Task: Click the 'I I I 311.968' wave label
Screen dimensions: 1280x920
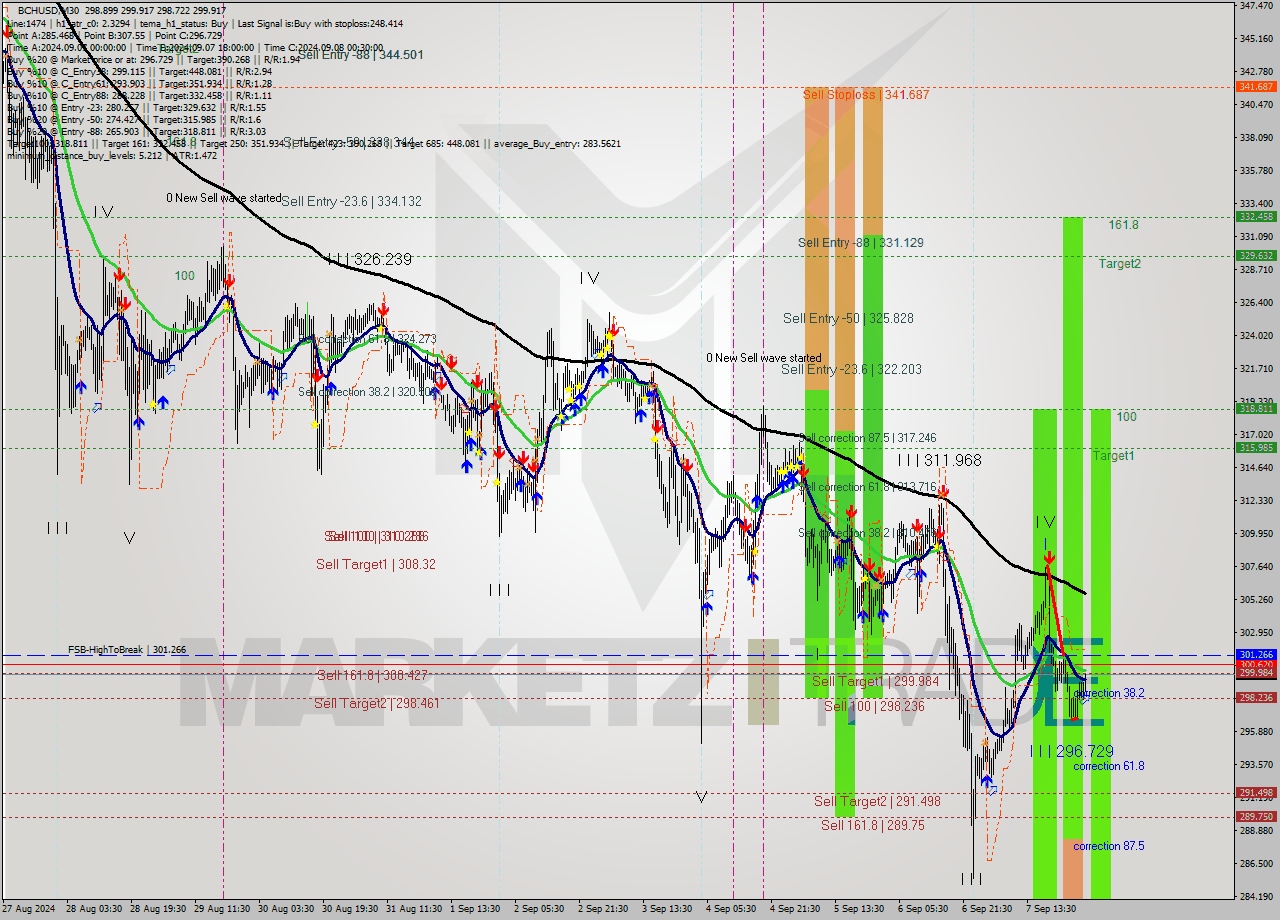Action: pyautogui.click(x=939, y=461)
